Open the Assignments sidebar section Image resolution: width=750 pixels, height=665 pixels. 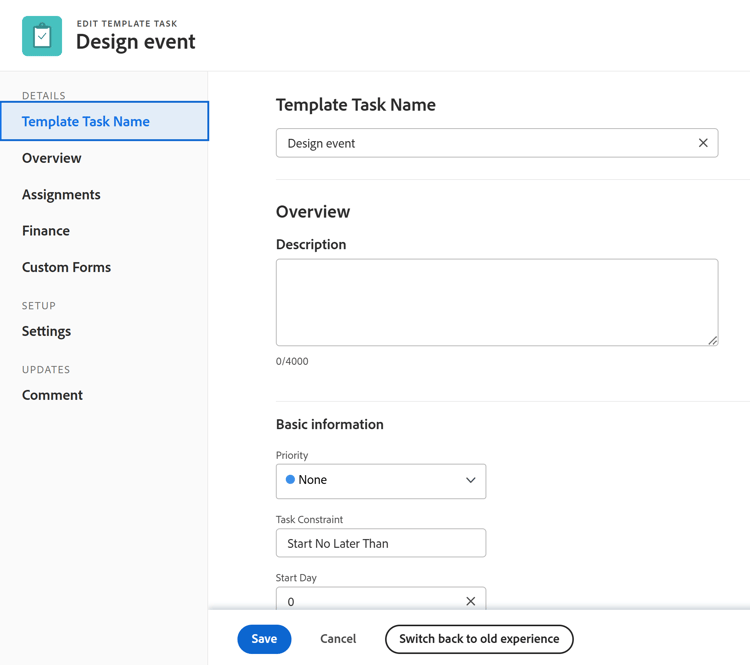point(61,195)
